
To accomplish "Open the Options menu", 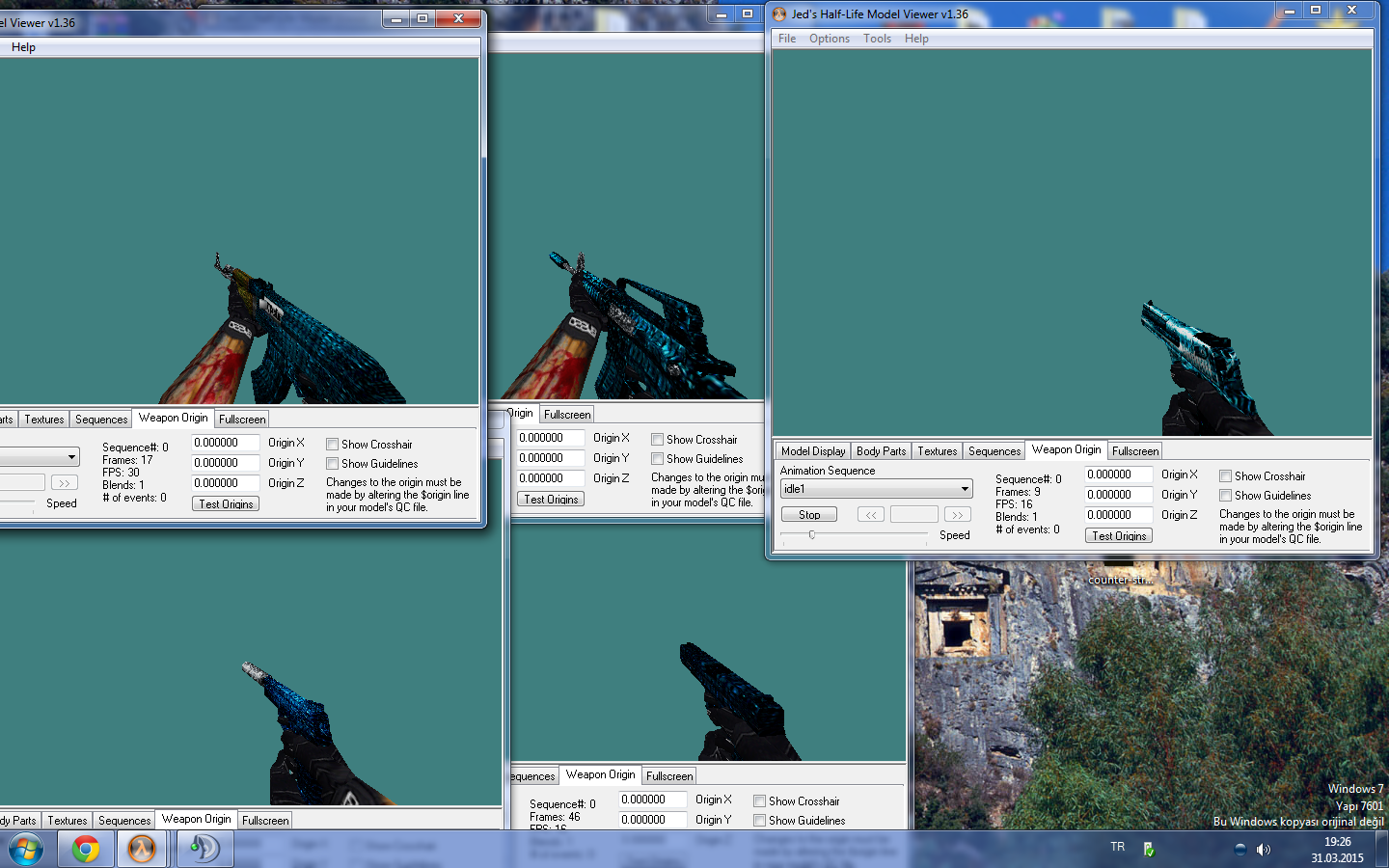I will [x=830, y=39].
